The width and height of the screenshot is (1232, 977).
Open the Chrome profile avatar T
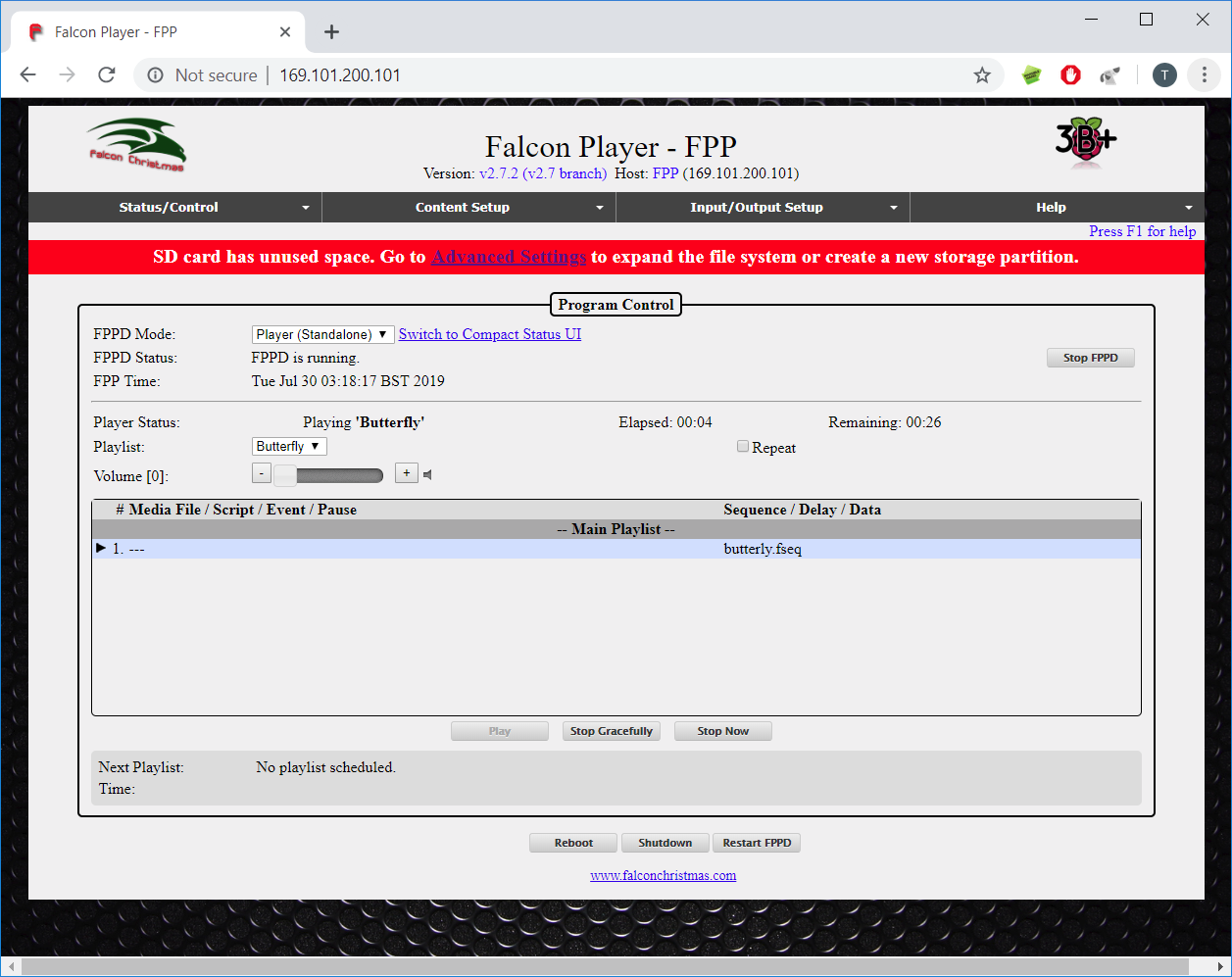pos(1164,74)
